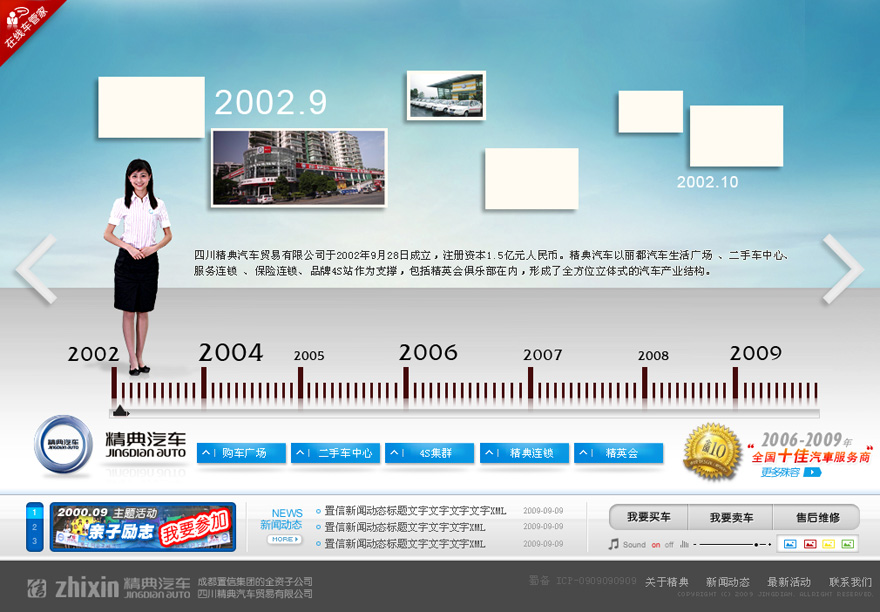This screenshot has width=880, height=612.
Task: Turn sound on
Action: 656,545
